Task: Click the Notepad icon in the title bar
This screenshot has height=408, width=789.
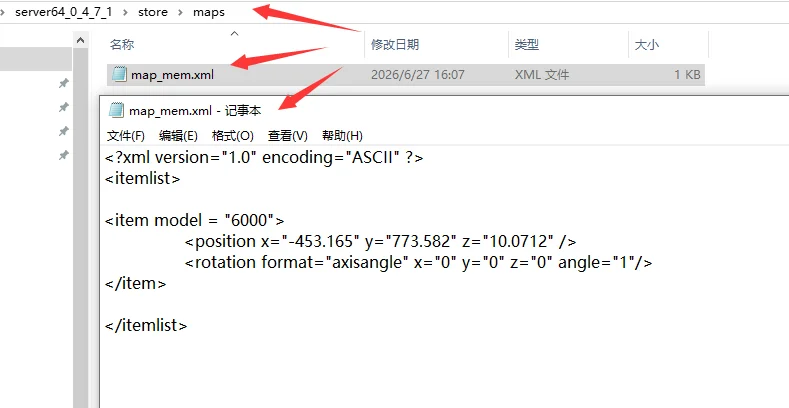Action: point(116,110)
